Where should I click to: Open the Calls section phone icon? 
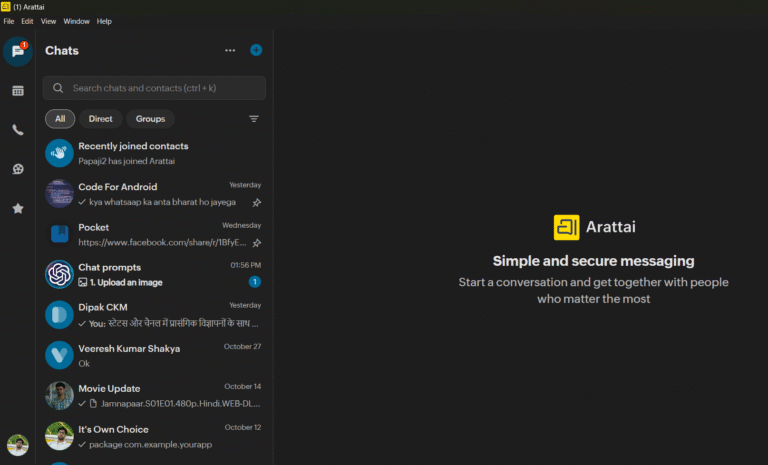(18, 130)
